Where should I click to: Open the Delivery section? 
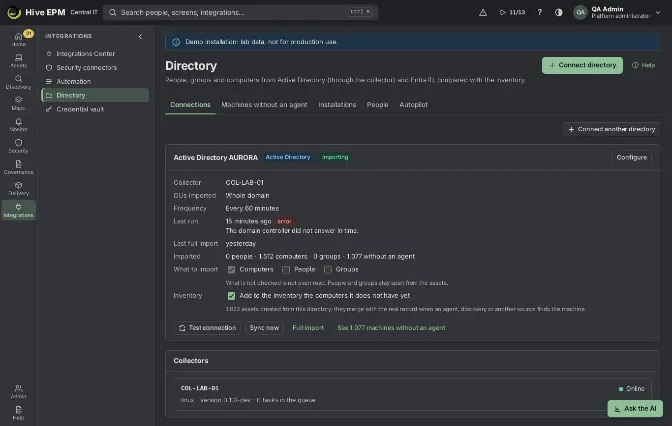tap(18, 188)
